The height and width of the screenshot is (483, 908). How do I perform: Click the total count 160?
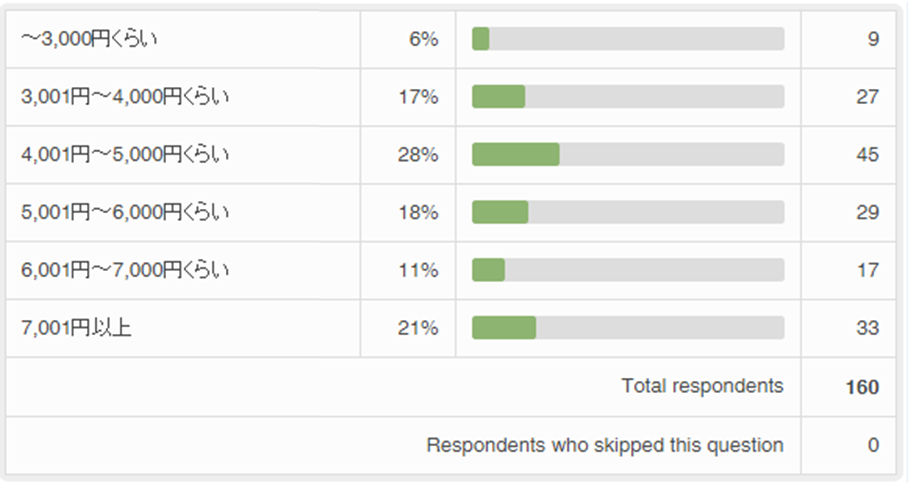(x=861, y=387)
